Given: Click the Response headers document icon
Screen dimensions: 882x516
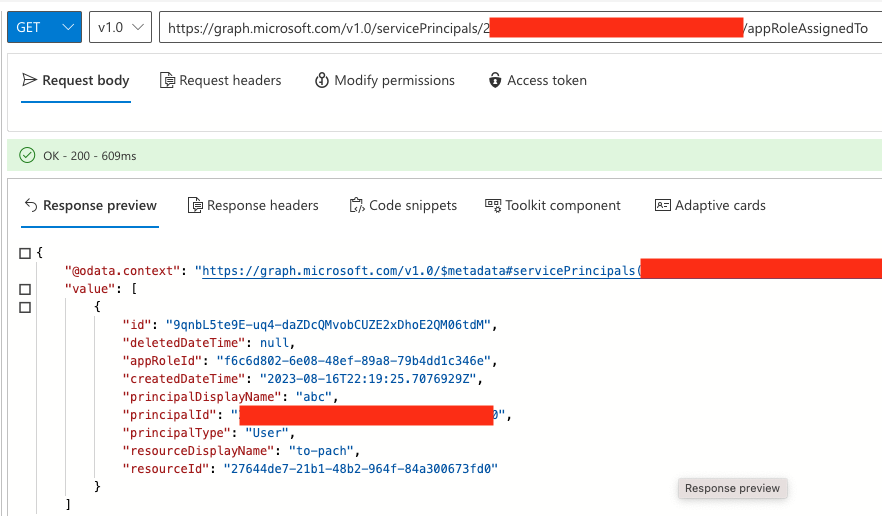Looking at the screenshot, I should 195,205.
